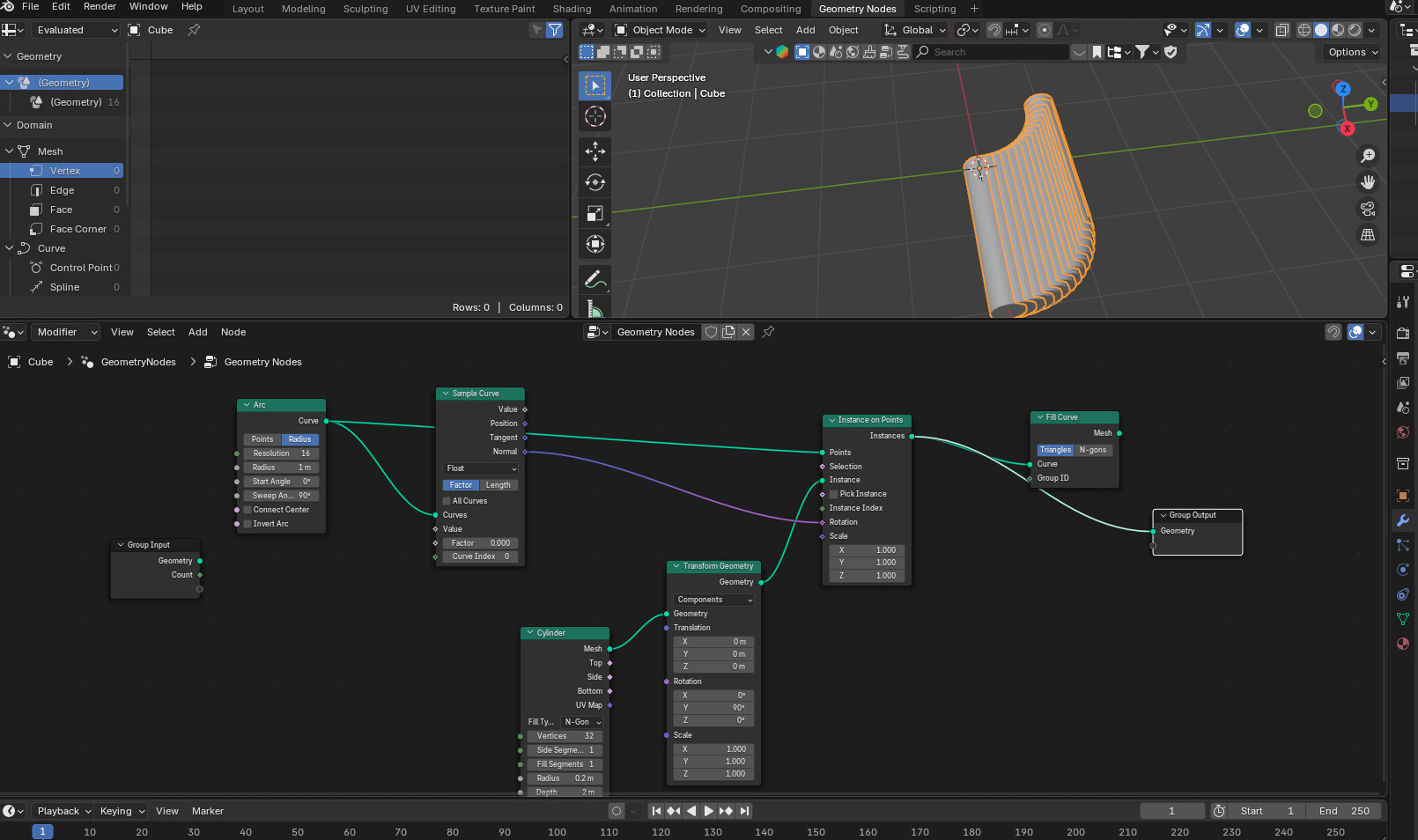Click the Factor slider in Sample Curve
The width and height of the screenshot is (1418, 840).
coord(481,543)
